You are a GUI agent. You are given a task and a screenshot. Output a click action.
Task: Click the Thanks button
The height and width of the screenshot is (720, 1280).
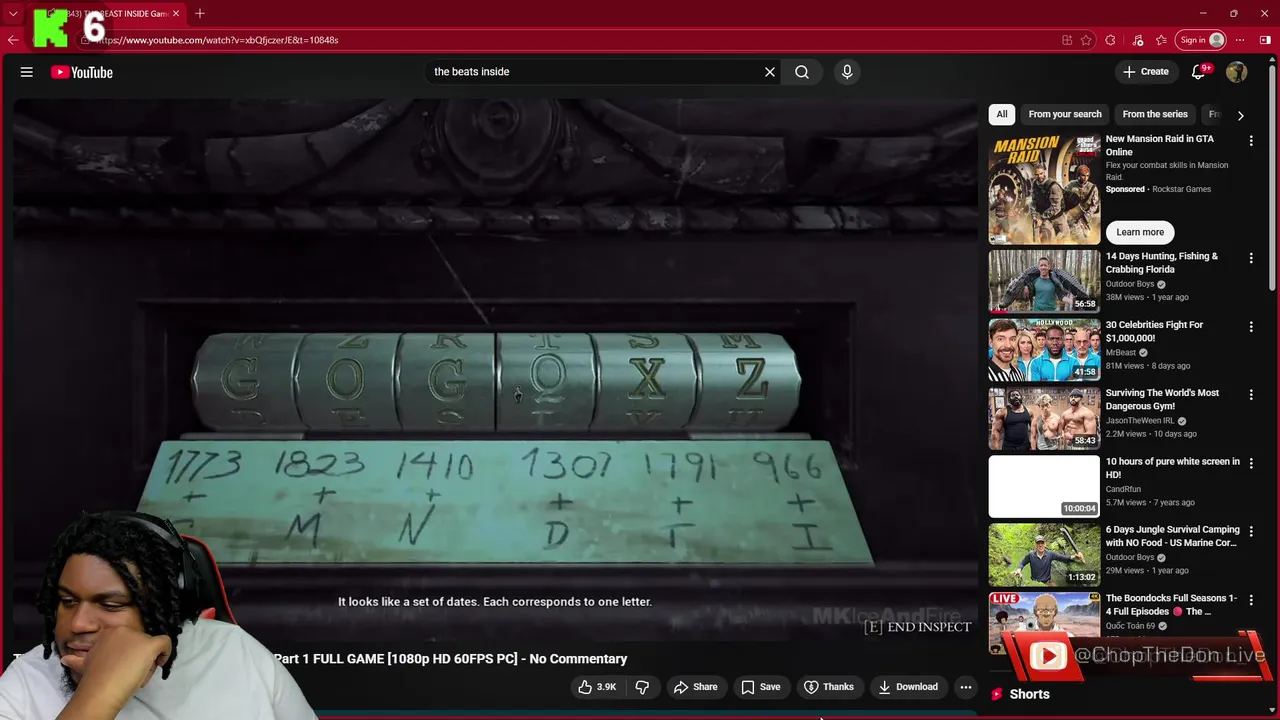click(x=829, y=687)
